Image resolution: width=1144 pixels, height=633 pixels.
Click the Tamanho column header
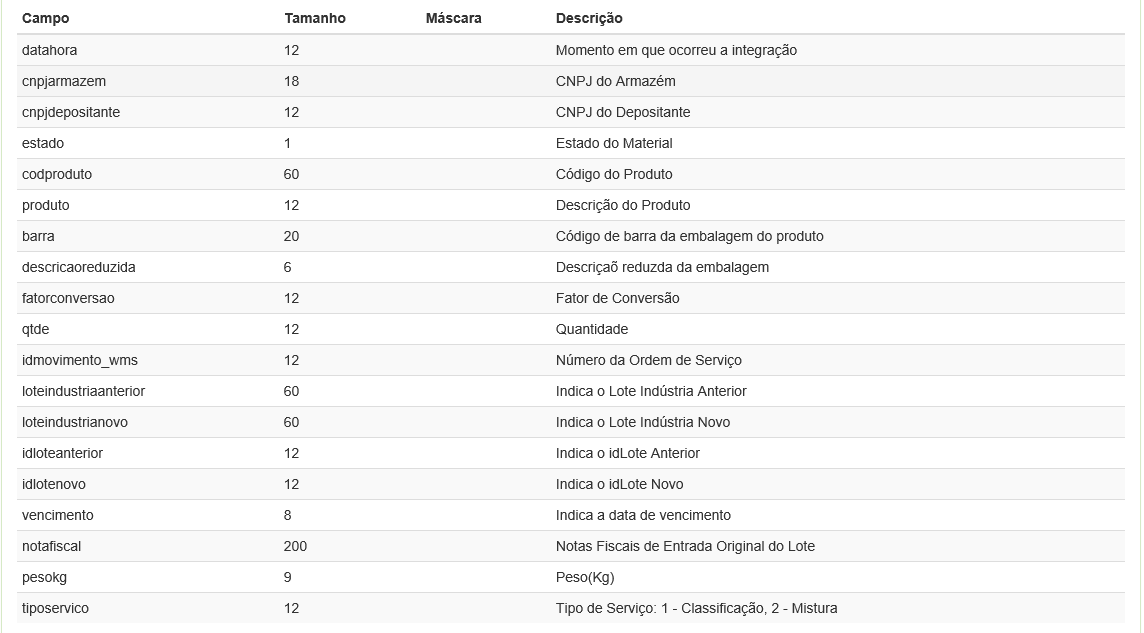pos(315,18)
